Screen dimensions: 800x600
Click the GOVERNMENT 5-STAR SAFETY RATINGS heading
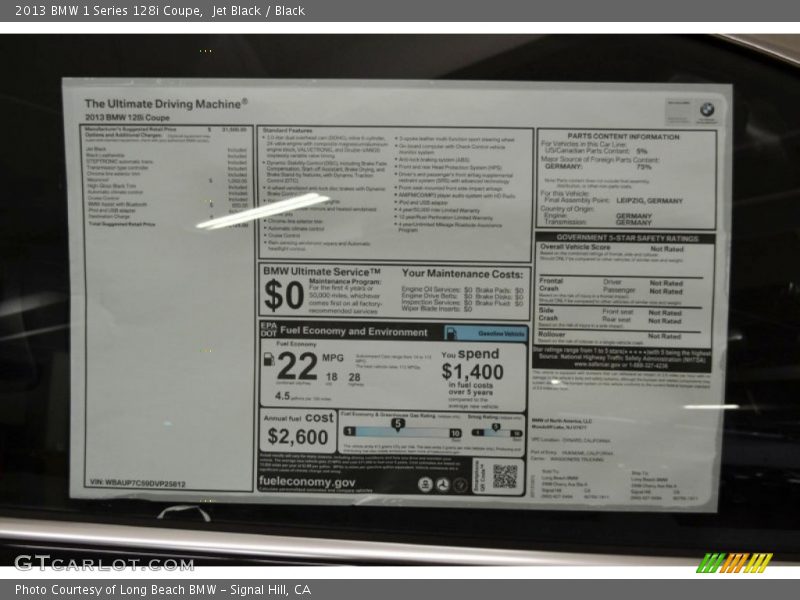[x=627, y=238]
